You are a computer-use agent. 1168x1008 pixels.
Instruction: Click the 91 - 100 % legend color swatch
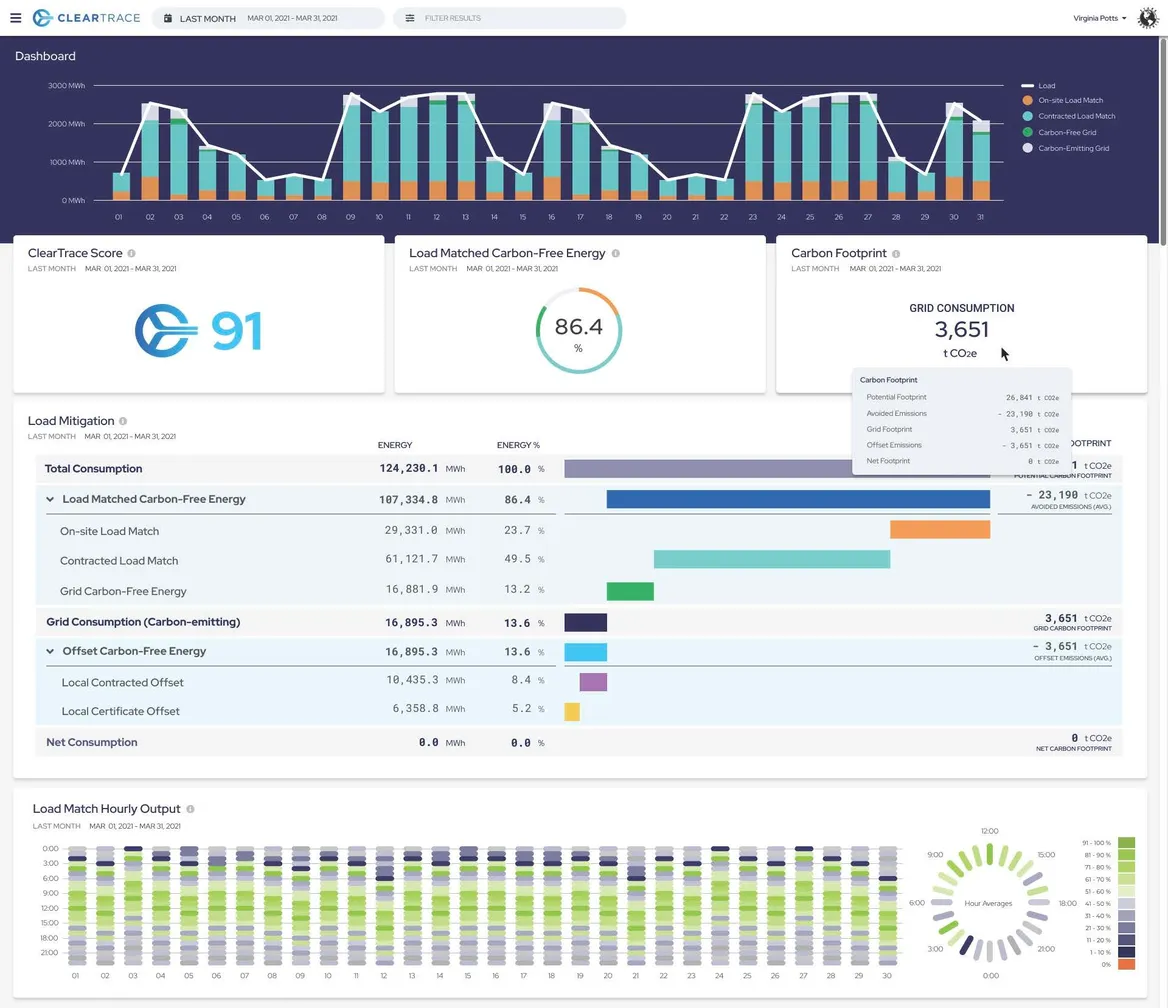pos(1126,843)
